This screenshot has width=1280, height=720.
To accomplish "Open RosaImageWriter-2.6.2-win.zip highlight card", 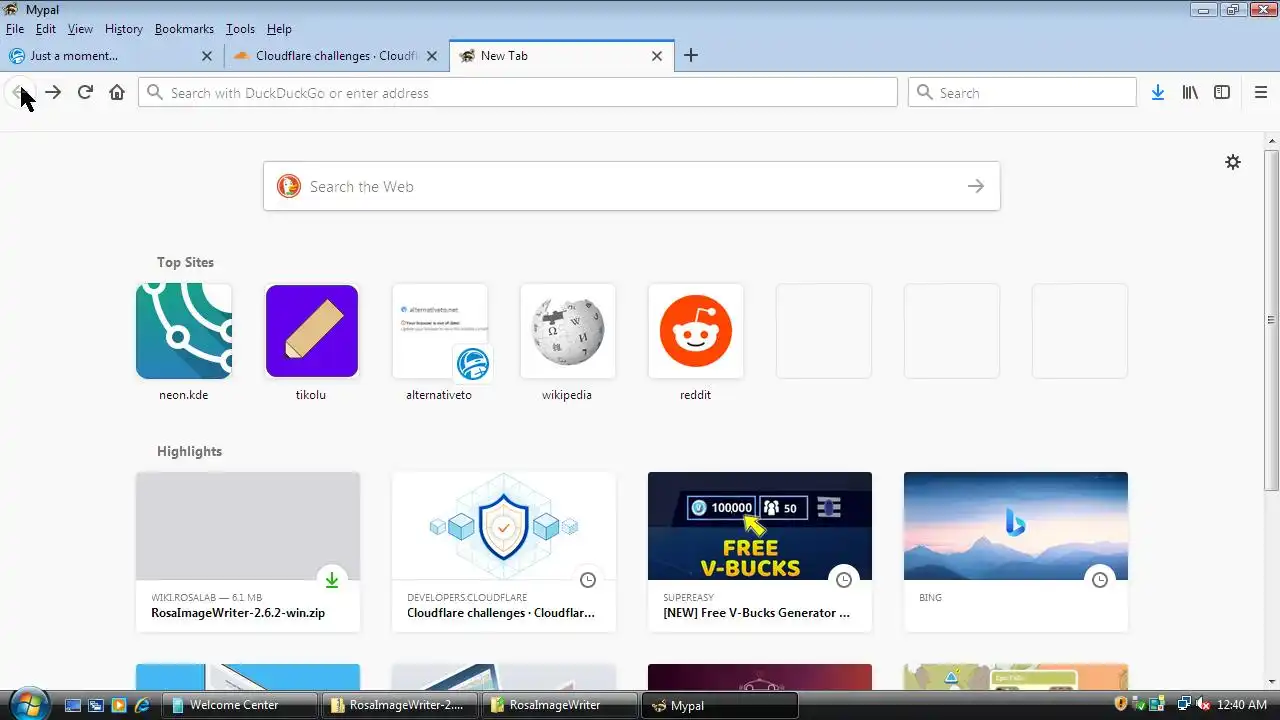I will (x=248, y=552).
